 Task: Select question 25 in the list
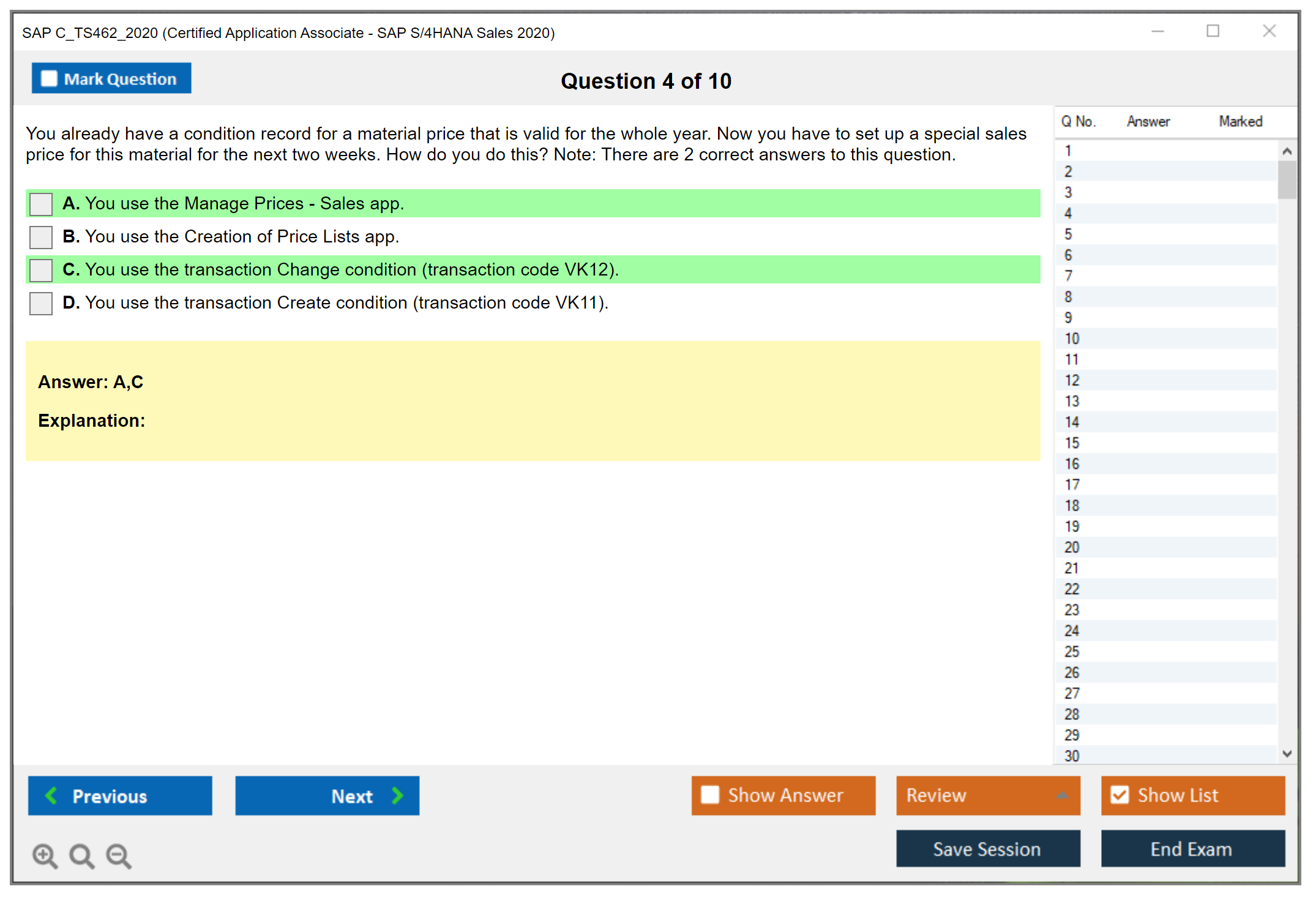coord(1072,651)
